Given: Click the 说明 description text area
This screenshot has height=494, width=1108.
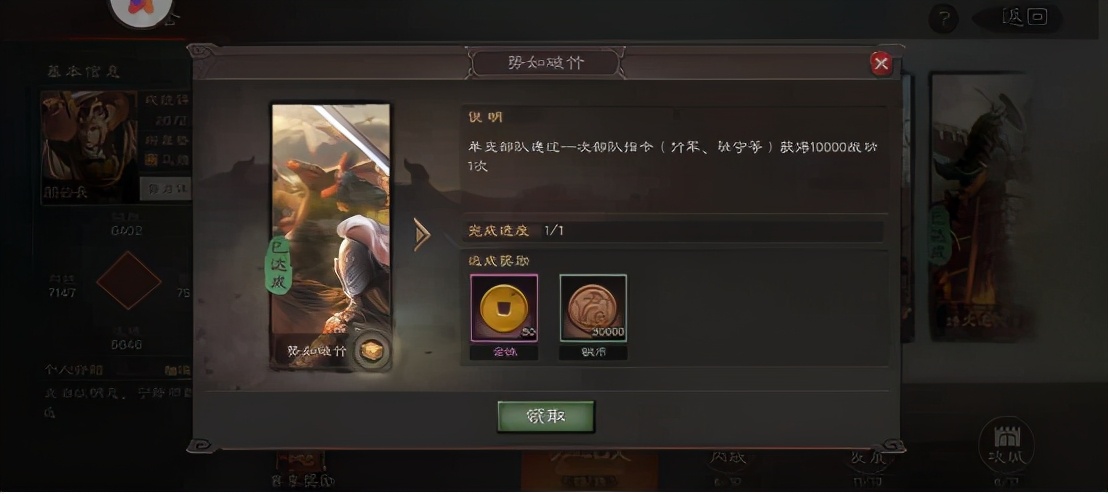Looking at the screenshot, I should [x=673, y=155].
